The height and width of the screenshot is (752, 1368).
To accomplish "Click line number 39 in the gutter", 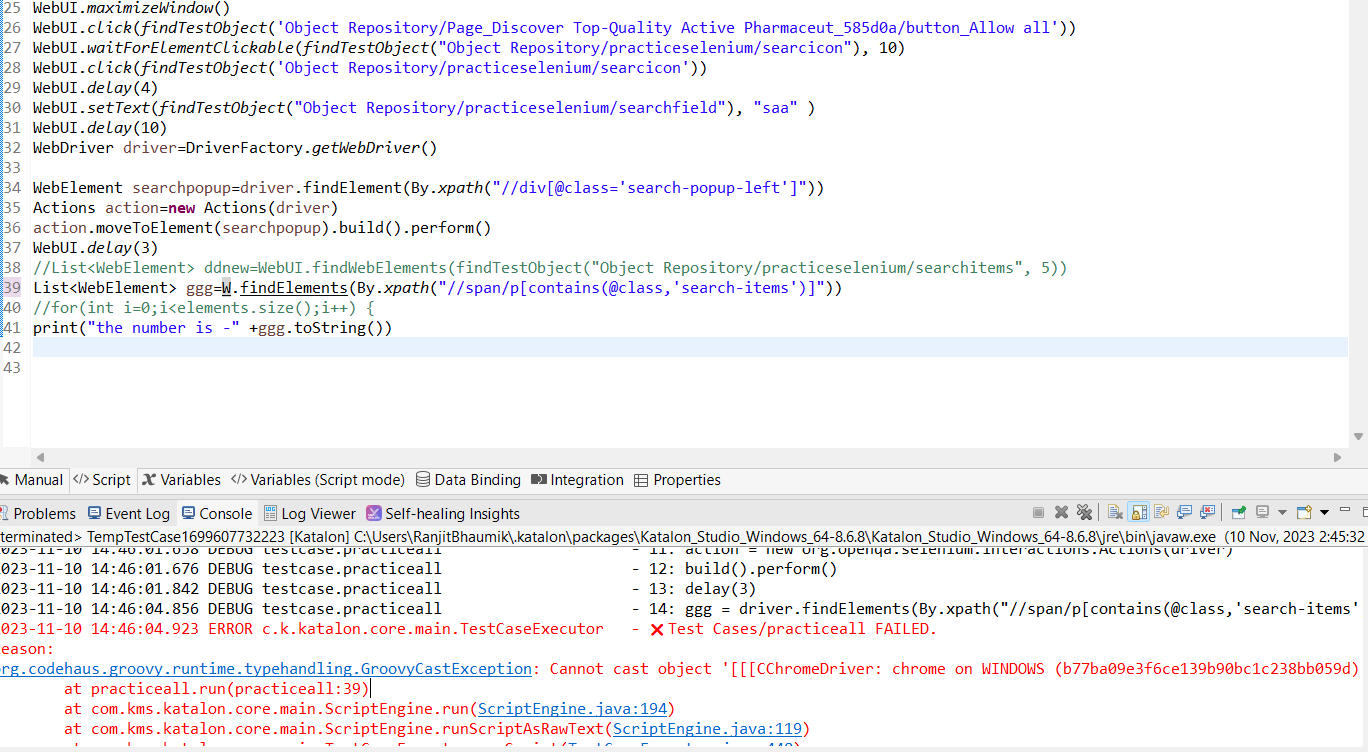I will click(x=11, y=287).
